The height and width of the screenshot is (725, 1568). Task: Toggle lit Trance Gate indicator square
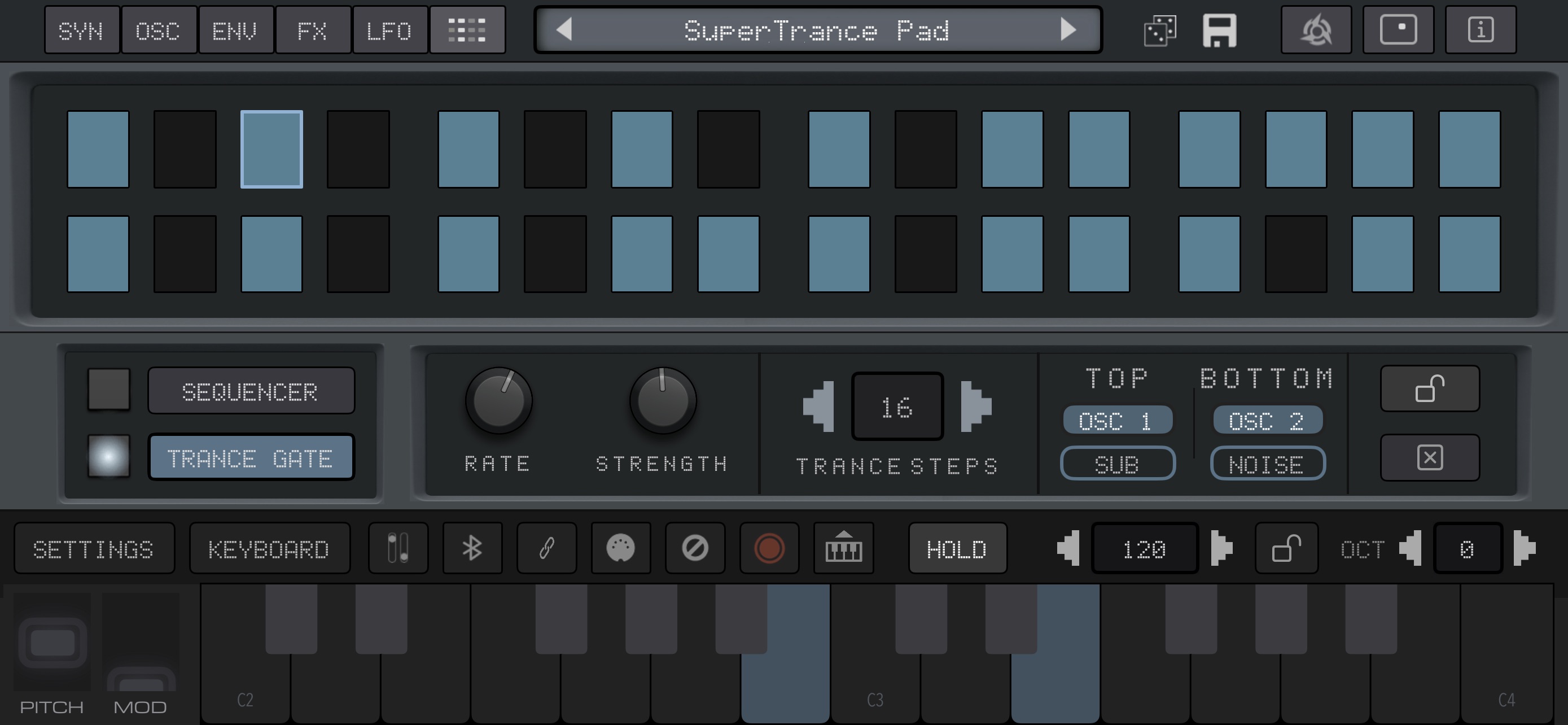click(x=108, y=456)
